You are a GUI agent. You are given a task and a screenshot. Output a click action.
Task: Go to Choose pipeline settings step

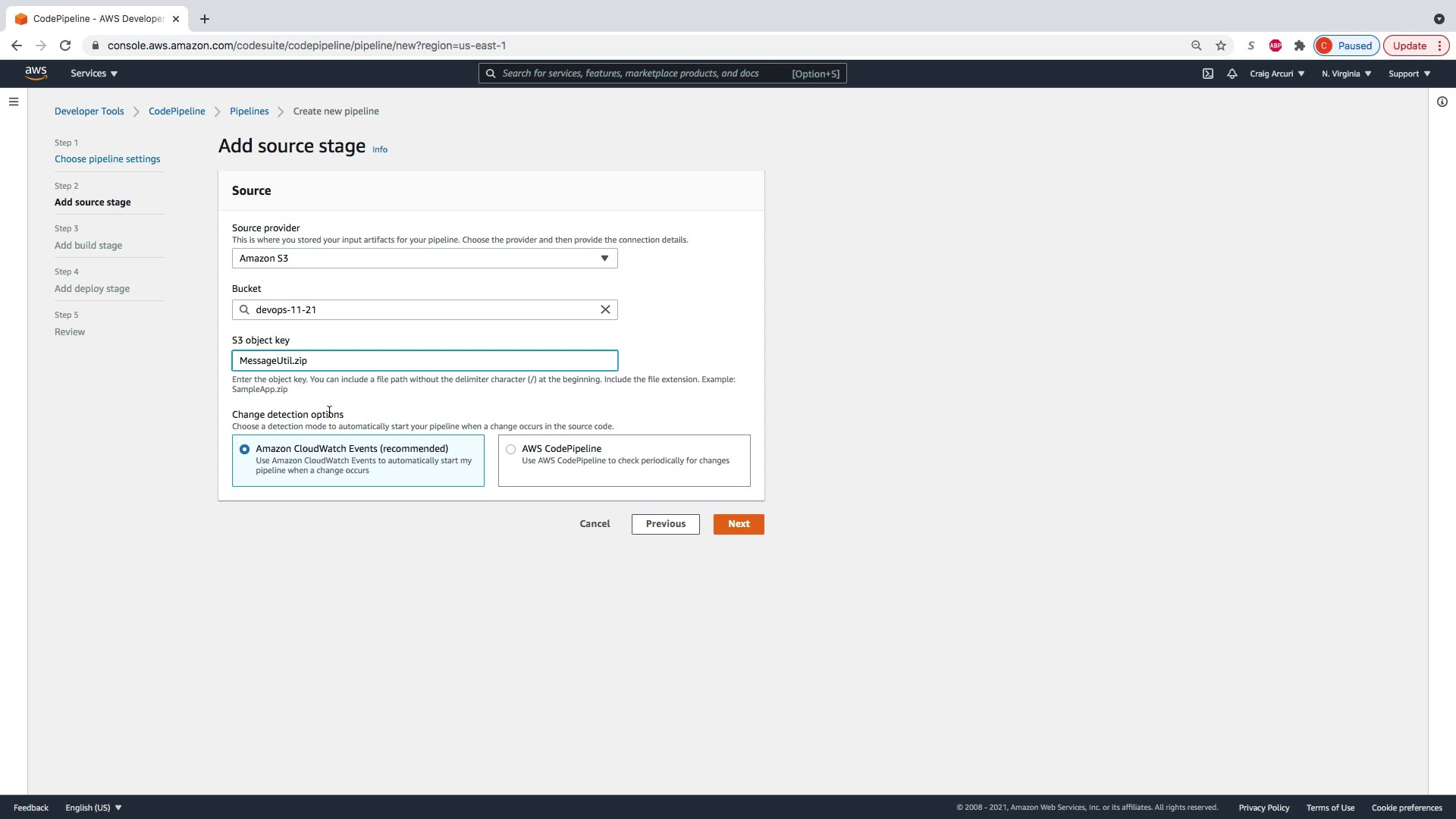click(x=107, y=159)
